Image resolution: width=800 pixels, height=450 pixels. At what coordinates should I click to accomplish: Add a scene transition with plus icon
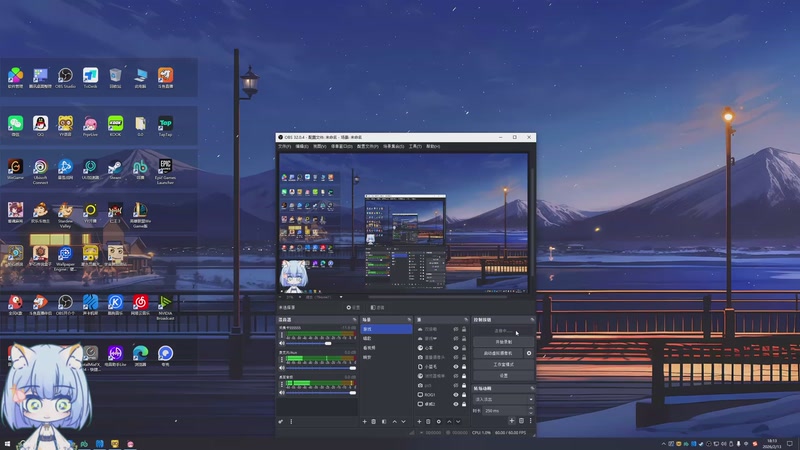coord(512,420)
